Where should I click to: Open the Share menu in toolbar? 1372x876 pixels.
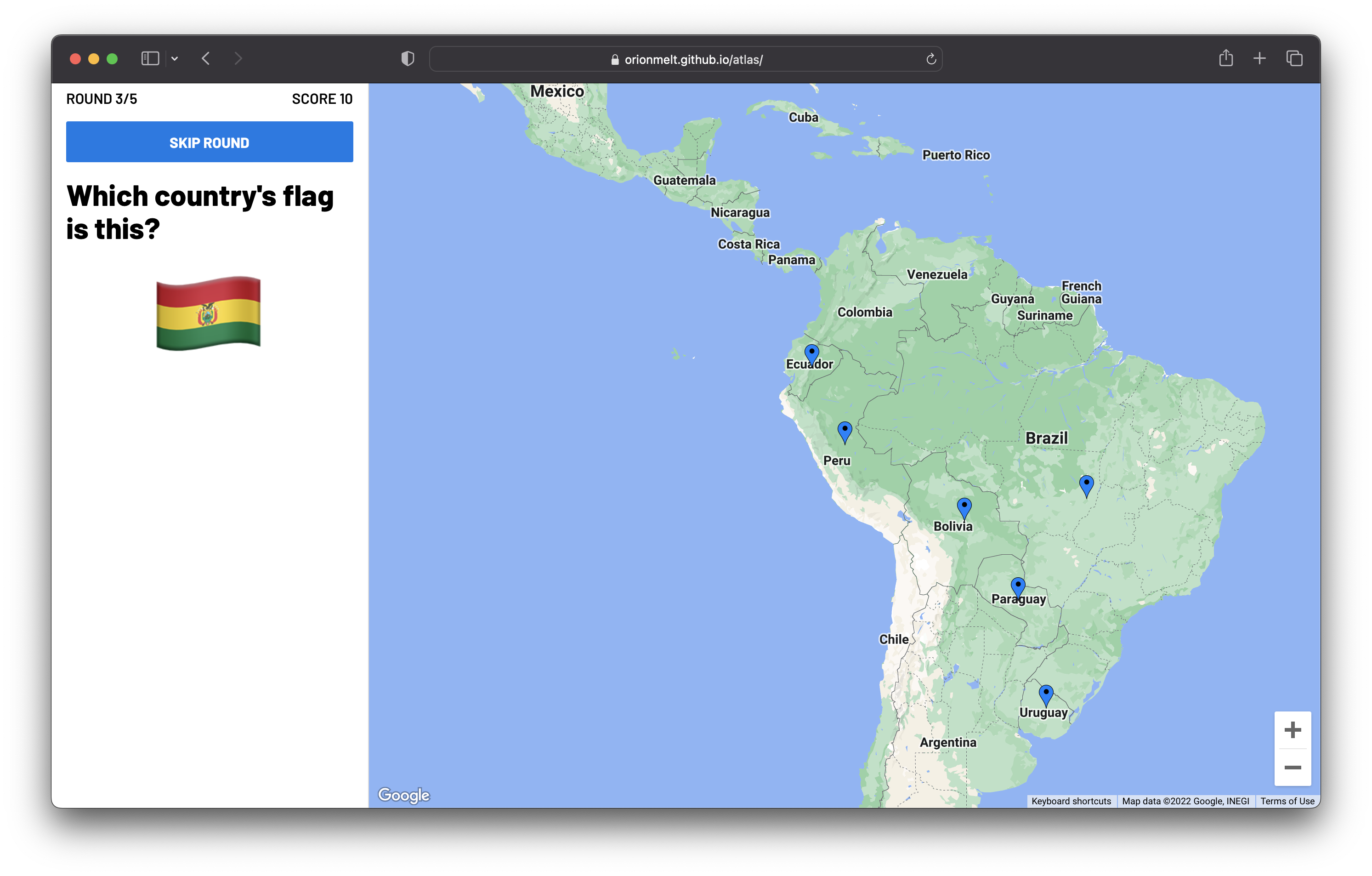pos(1225,58)
